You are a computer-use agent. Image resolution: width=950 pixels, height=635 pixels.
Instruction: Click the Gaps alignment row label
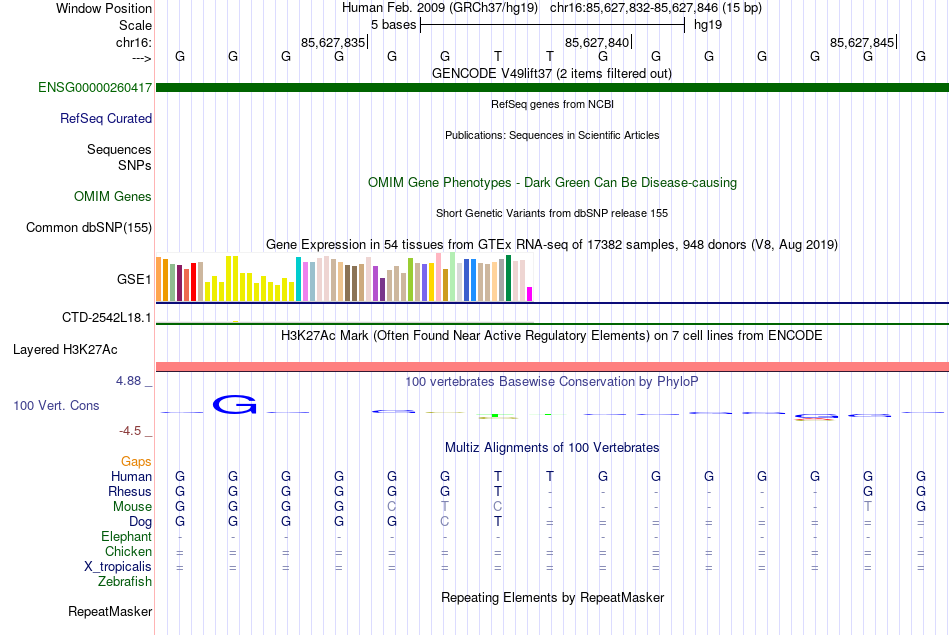136,462
